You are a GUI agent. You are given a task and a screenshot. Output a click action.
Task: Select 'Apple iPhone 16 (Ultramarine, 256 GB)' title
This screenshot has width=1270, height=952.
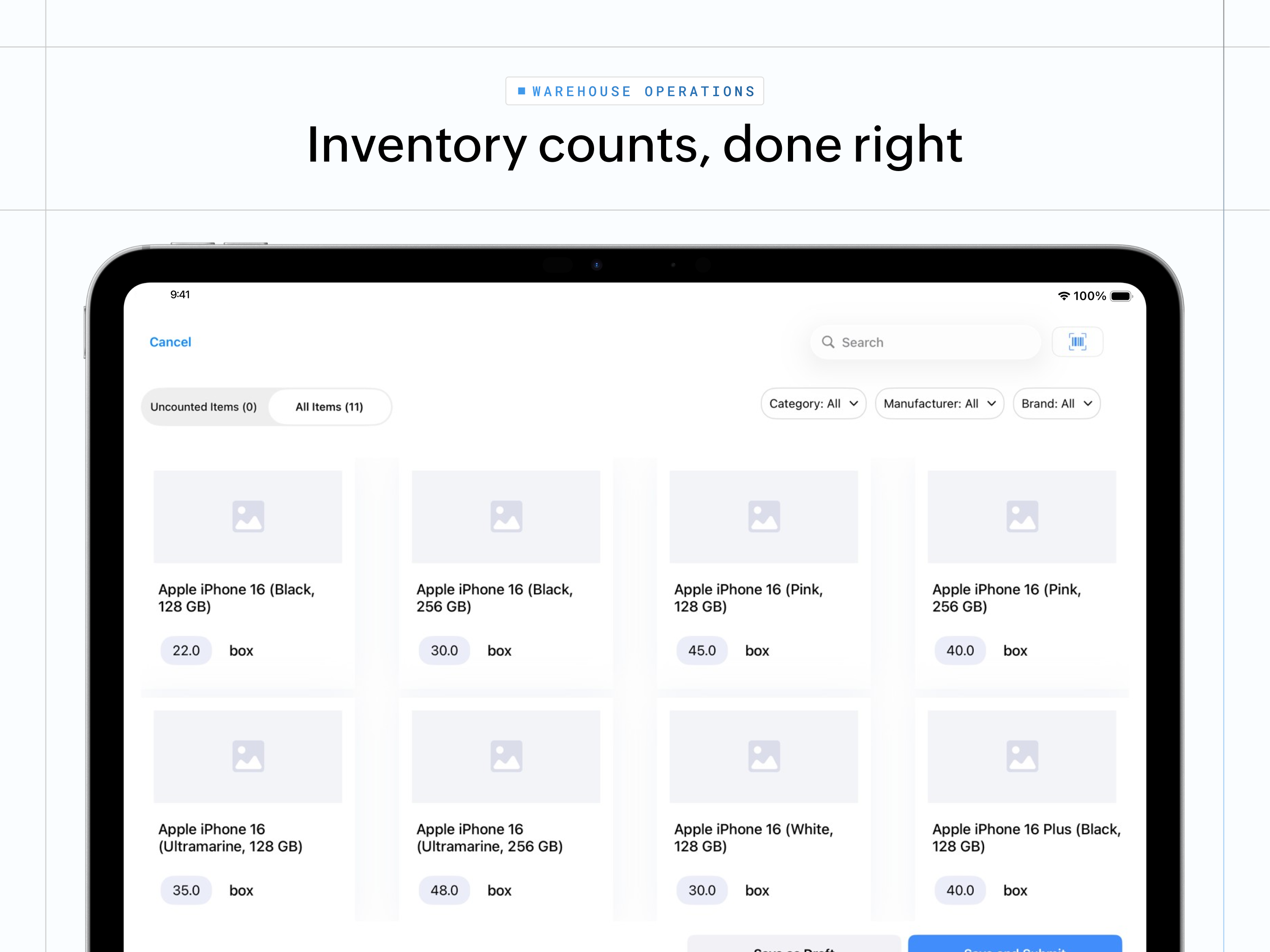point(490,838)
